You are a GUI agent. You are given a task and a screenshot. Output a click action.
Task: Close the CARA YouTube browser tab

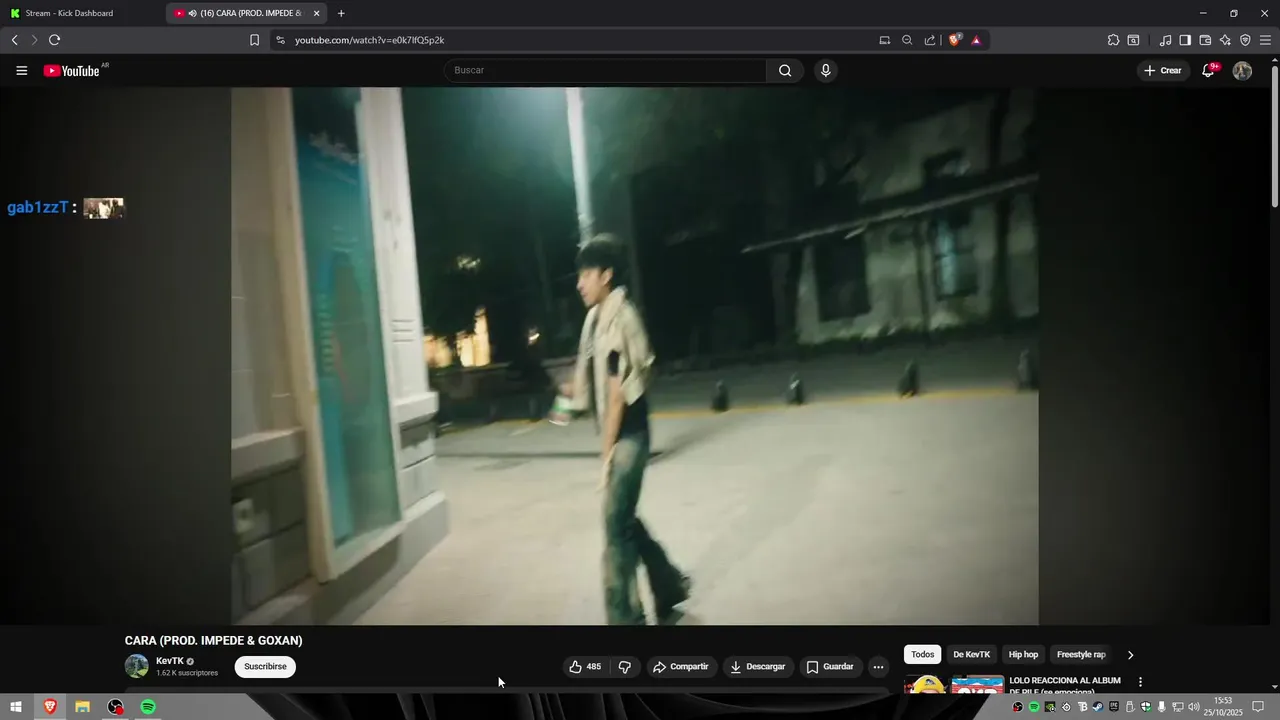pos(316,13)
